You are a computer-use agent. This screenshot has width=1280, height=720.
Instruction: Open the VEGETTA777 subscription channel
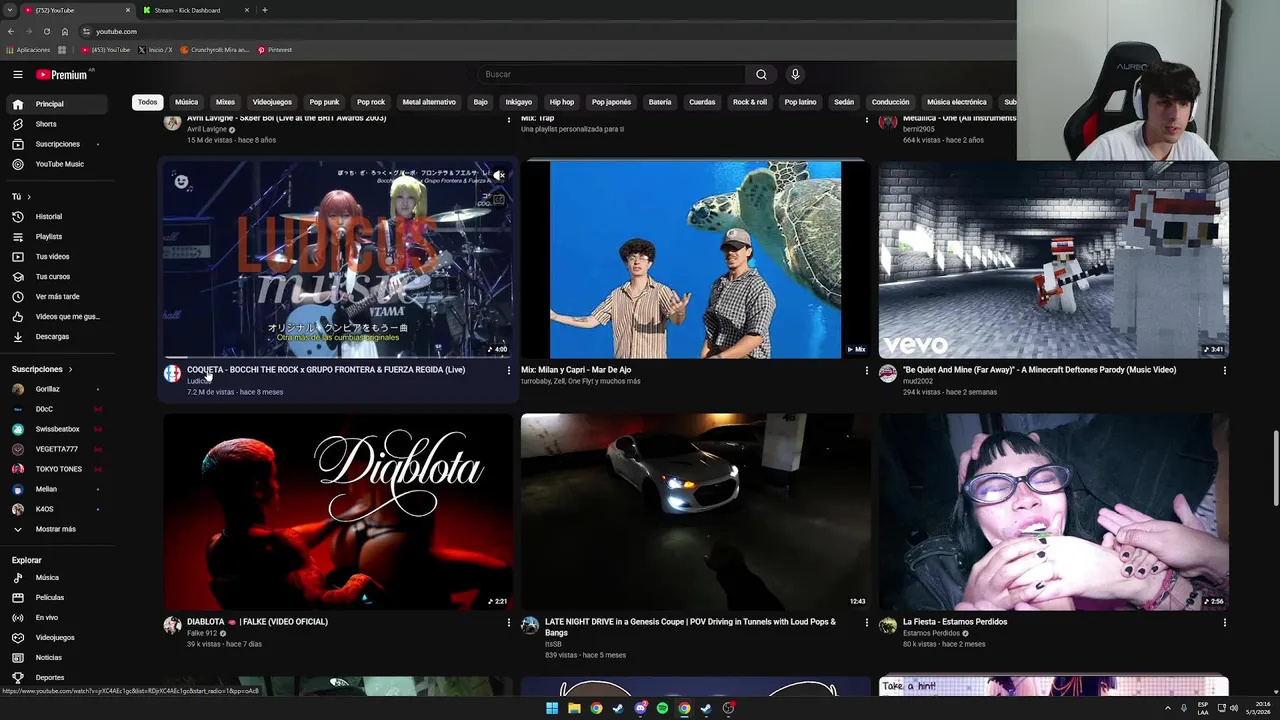point(57,449)
